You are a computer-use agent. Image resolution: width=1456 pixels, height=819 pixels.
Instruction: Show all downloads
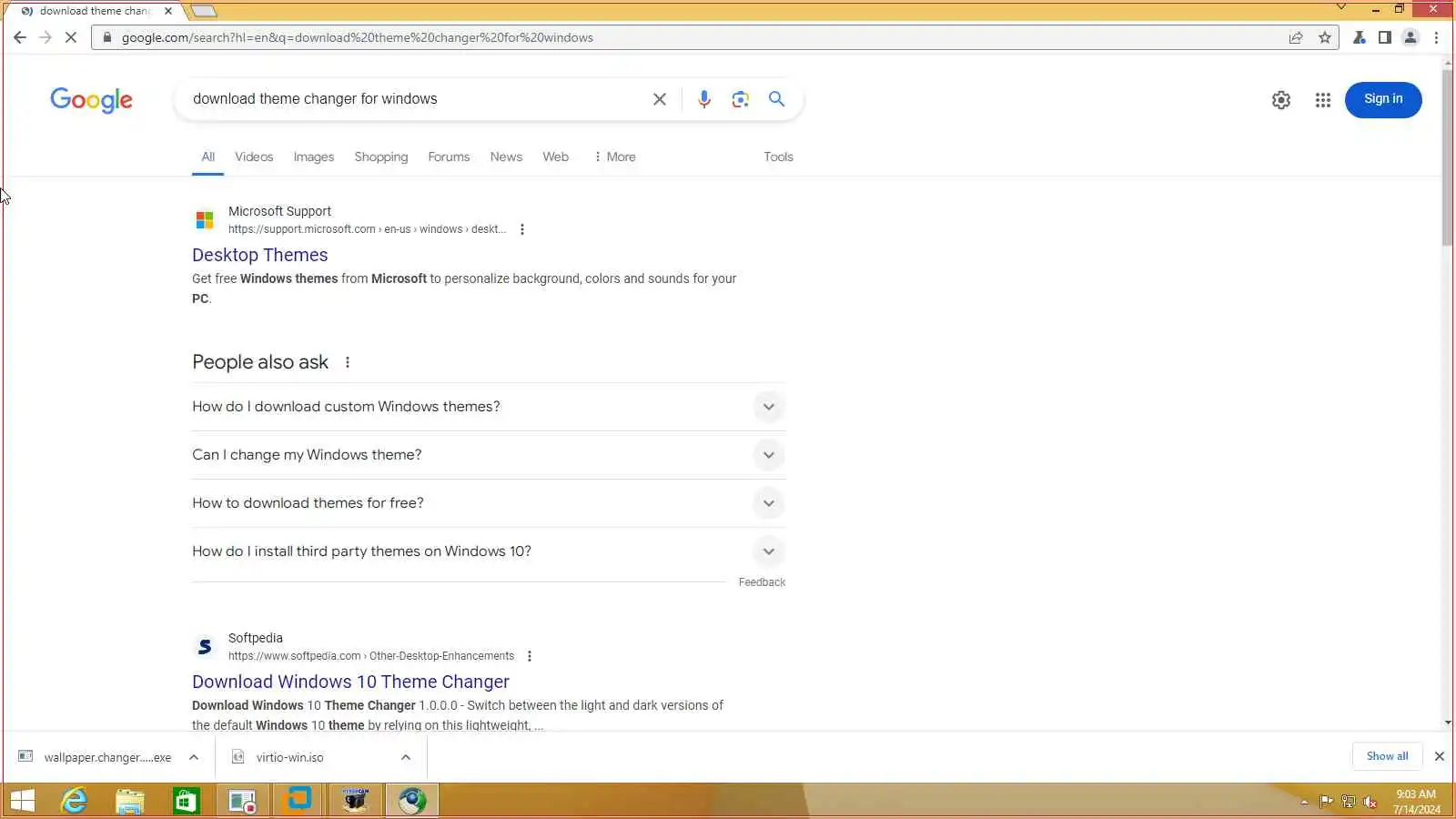point(1387,756)
